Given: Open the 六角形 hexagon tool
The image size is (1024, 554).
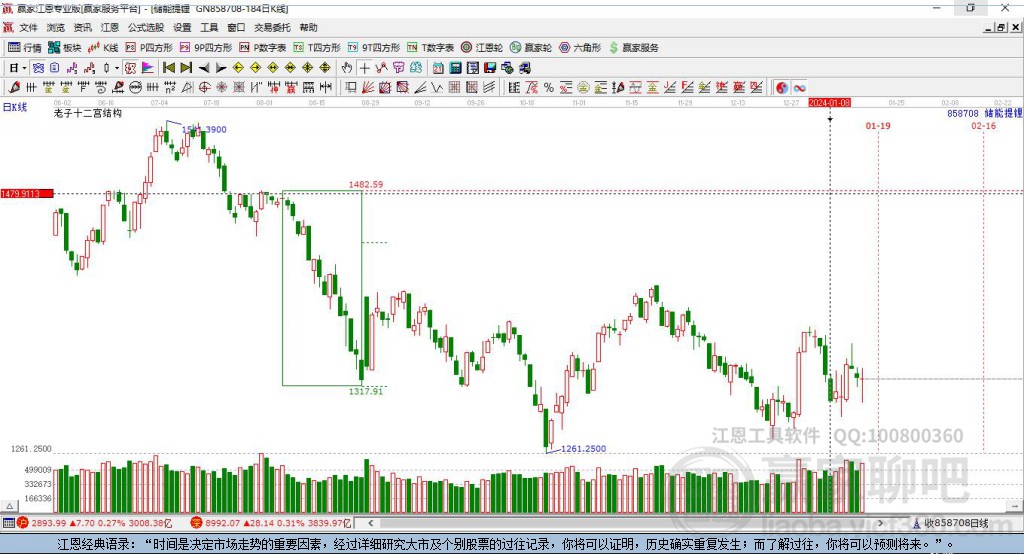Looking at the screenshot, I should [580, 48].
